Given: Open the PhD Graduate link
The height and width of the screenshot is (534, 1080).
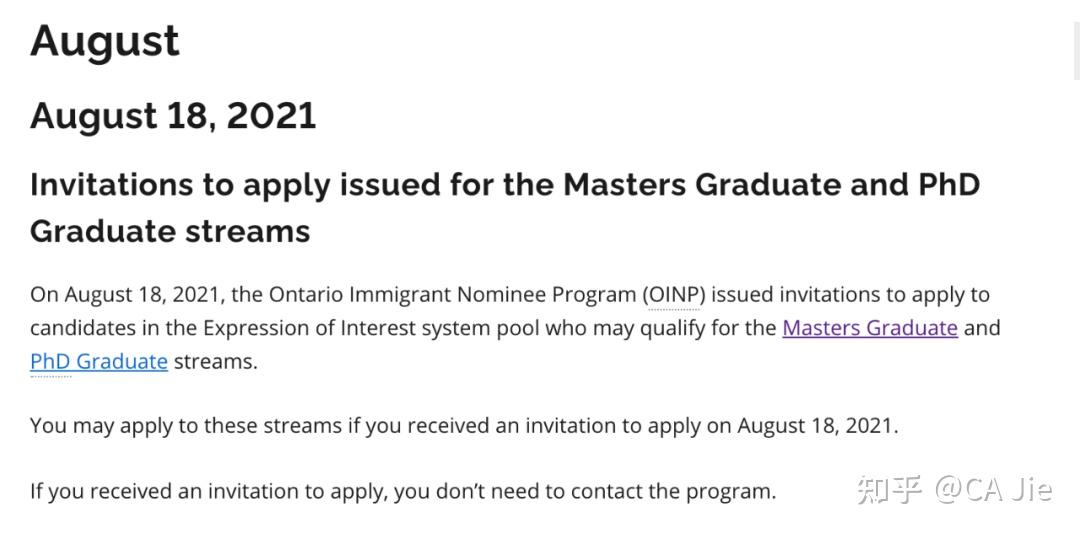Looking at the screenshot, I should tap(98, 361).
